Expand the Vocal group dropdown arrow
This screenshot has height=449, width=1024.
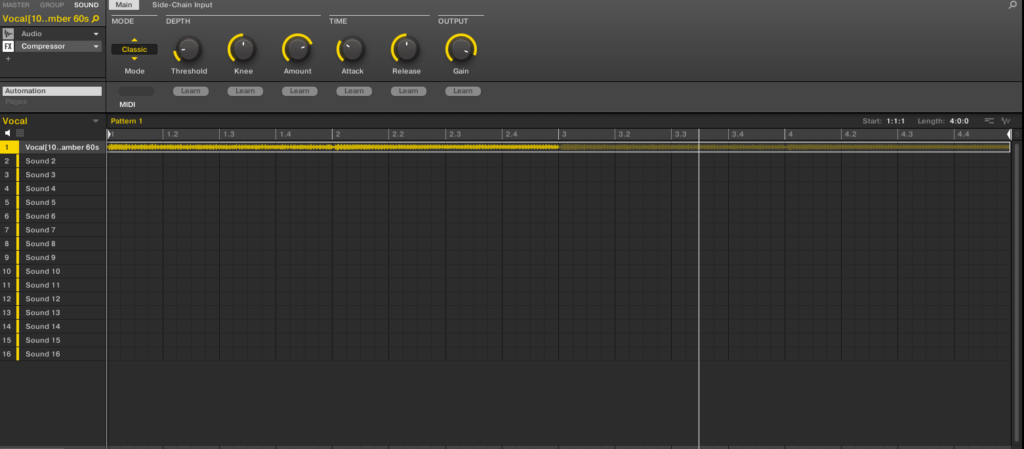click(96, 121)
